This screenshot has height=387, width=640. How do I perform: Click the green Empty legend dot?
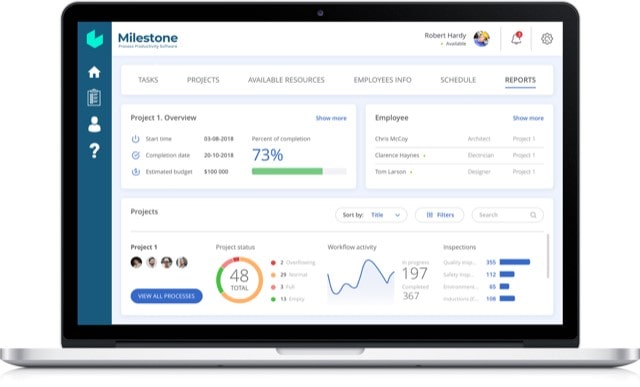(x=273, y=299)
